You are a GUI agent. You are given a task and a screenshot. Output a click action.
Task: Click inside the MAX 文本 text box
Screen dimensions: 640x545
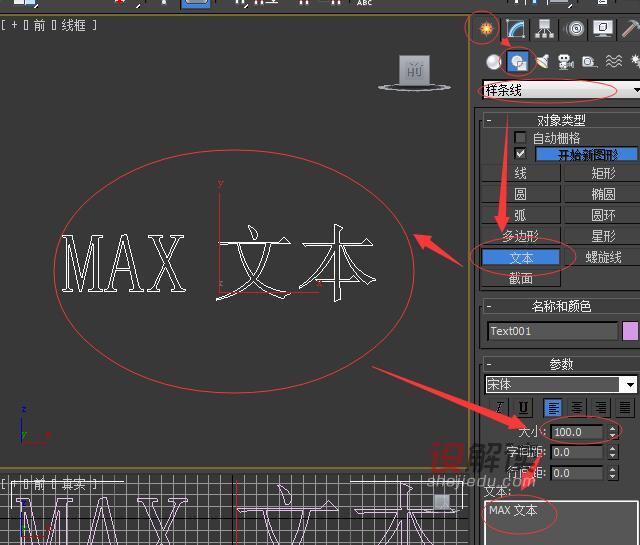561,523
